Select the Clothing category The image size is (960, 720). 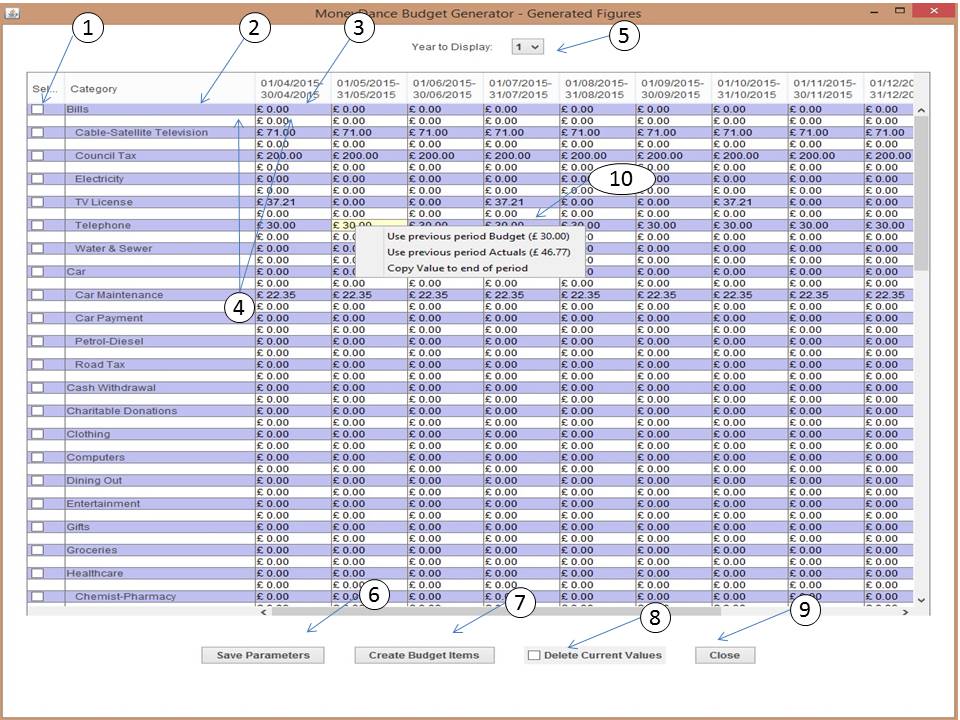point(89,434)
